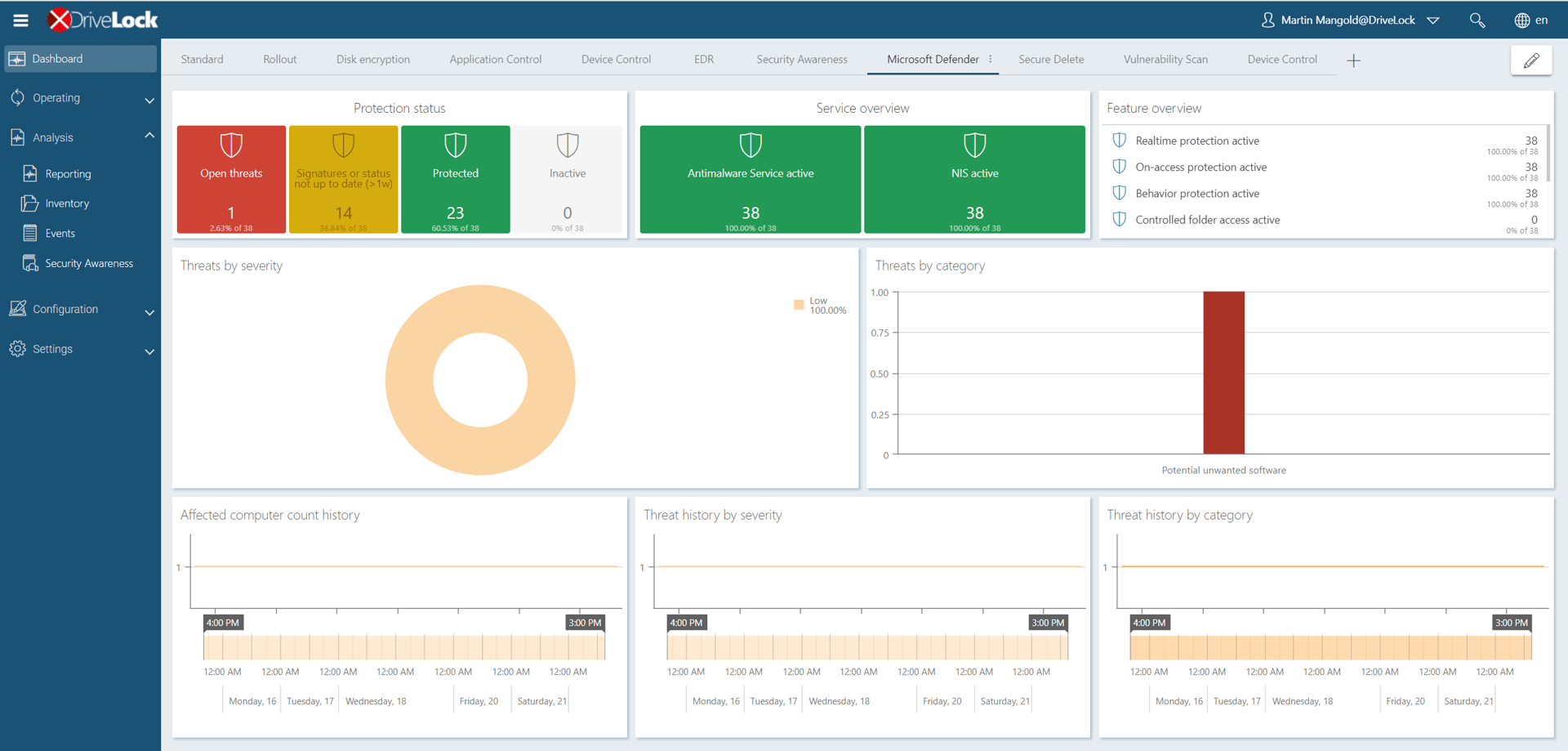Switch to the Secure Delete tab
This screenshot has width=1568, height=751.
(1051, 59)
